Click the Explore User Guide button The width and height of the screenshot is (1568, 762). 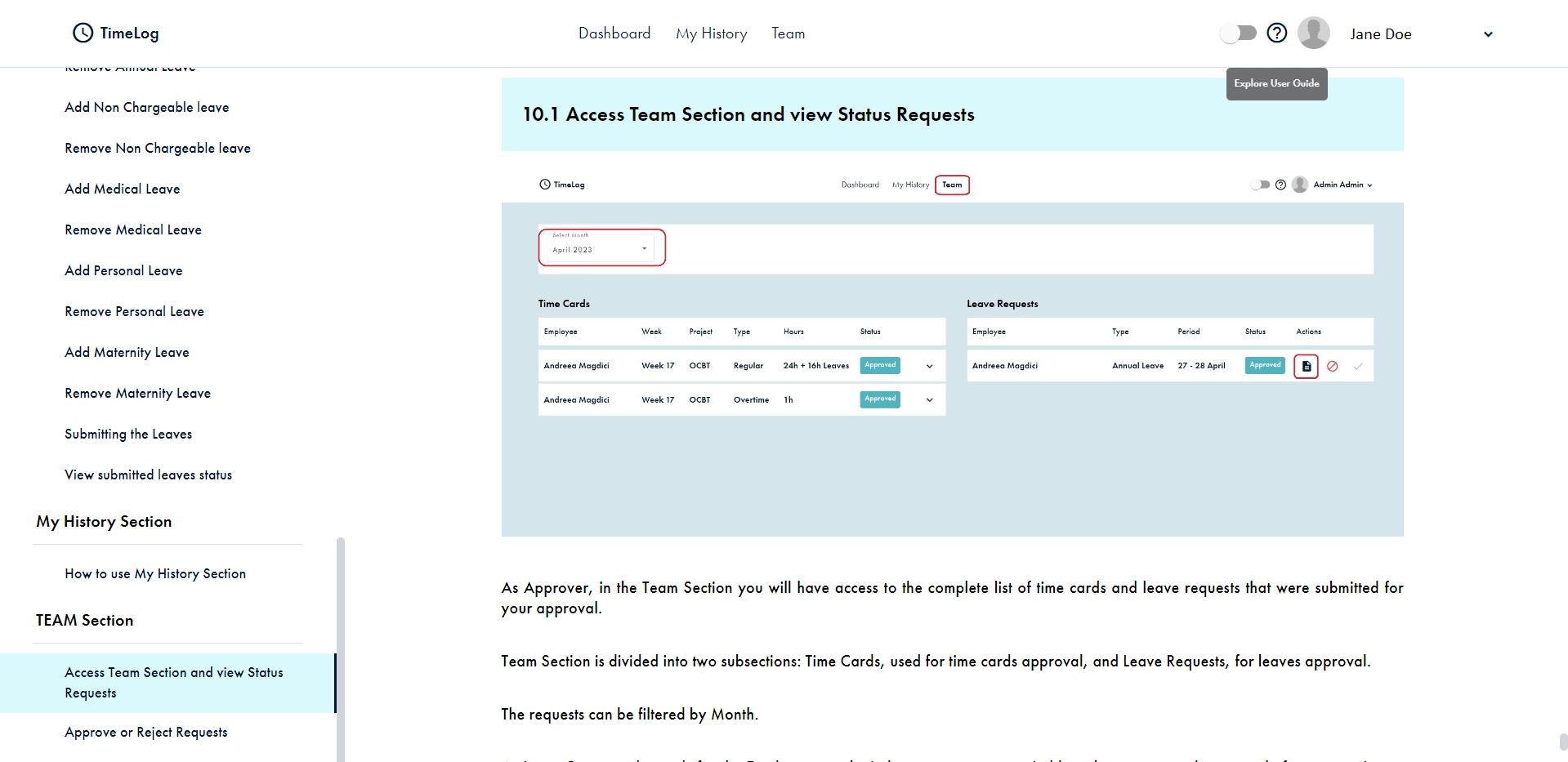click(1276, 83)
